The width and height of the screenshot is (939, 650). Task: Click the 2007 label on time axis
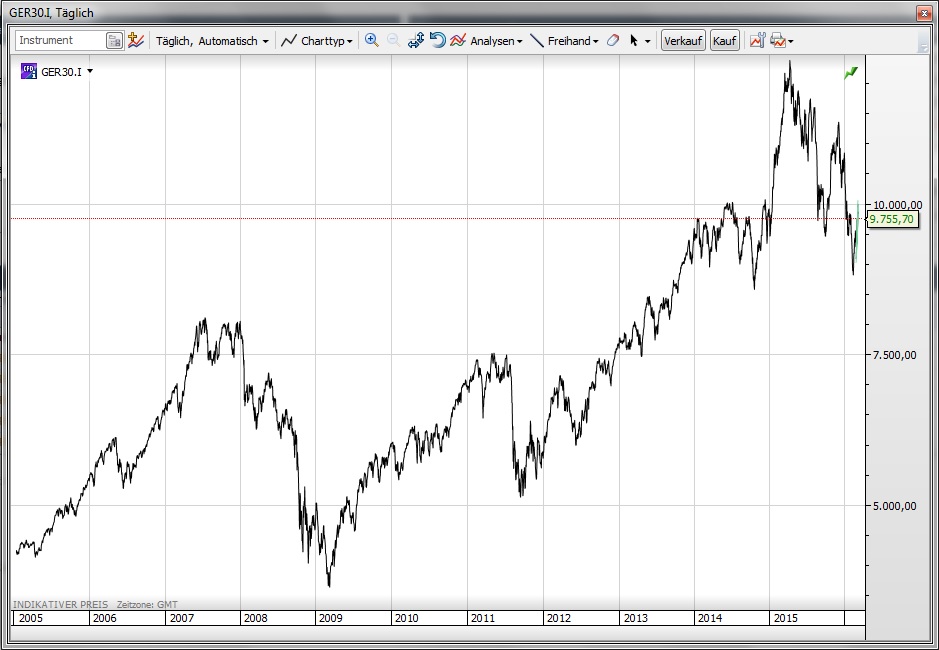click(181, 618)
